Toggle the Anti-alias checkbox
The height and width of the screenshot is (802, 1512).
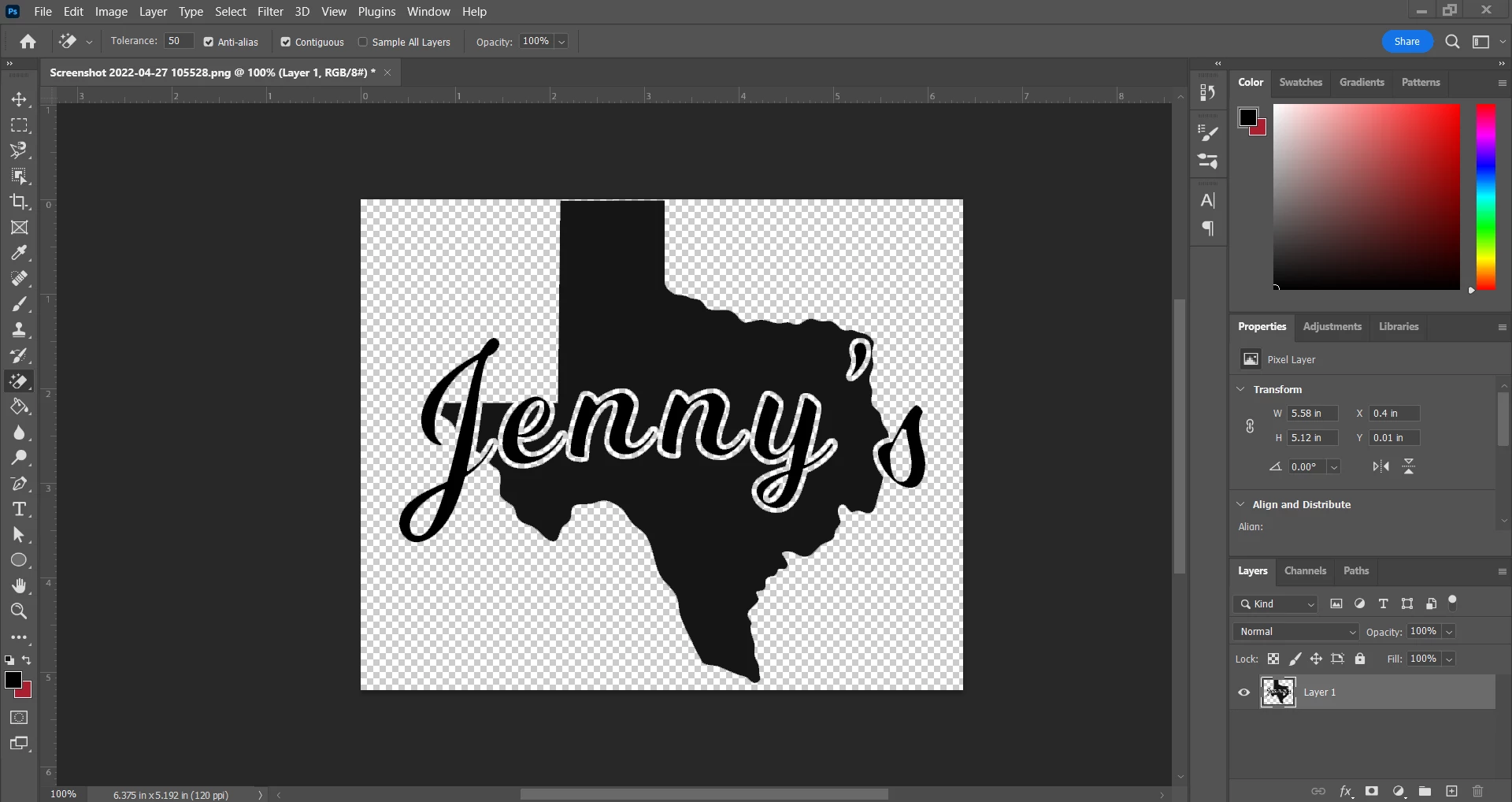coord(208,42)
